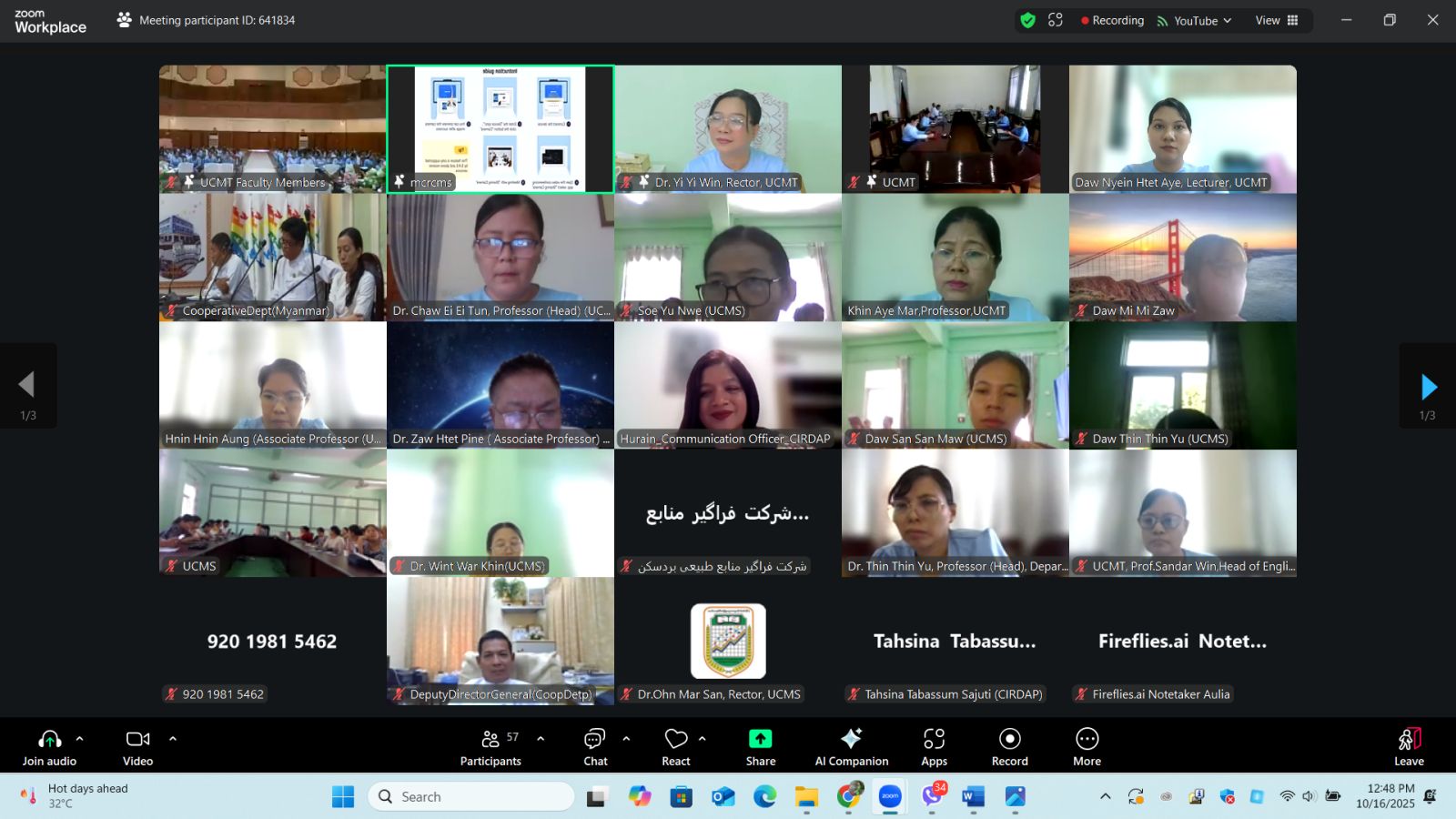
Task: Click Join audio to connect sound
Action: (x=50, y=746)
